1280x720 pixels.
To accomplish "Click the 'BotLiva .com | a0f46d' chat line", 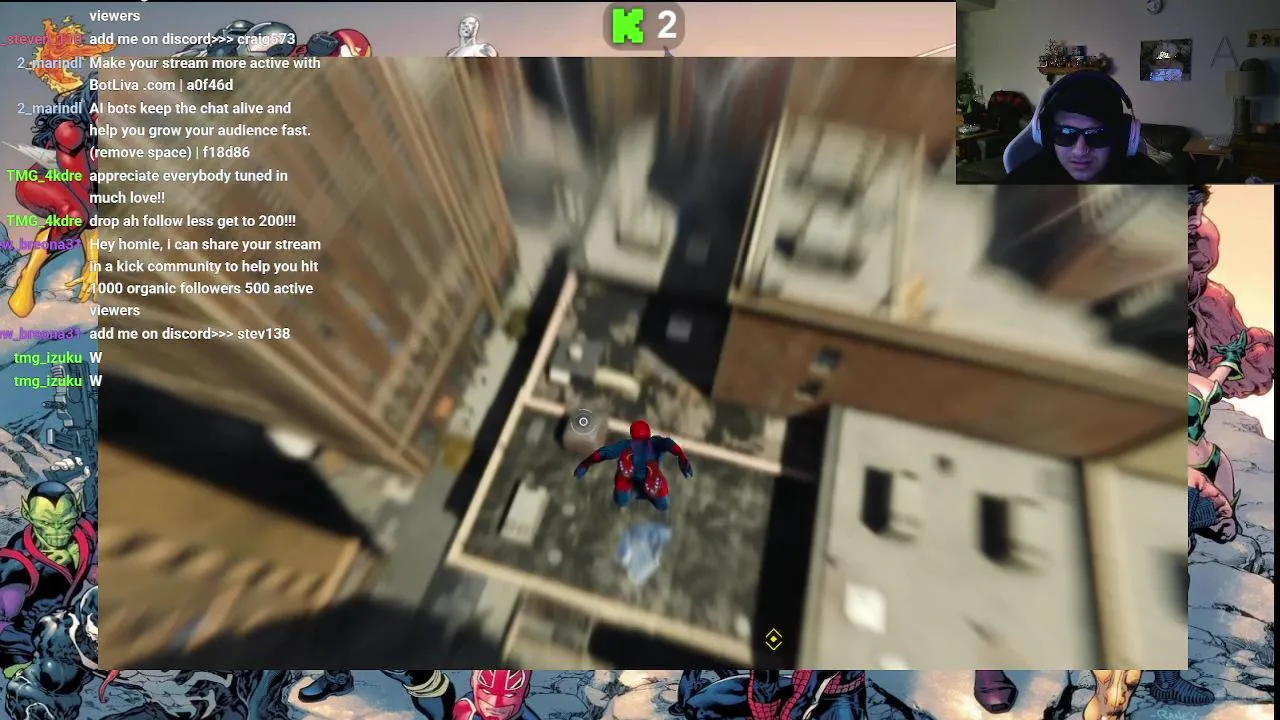I will pyautogui.click(x=161, y=85).
